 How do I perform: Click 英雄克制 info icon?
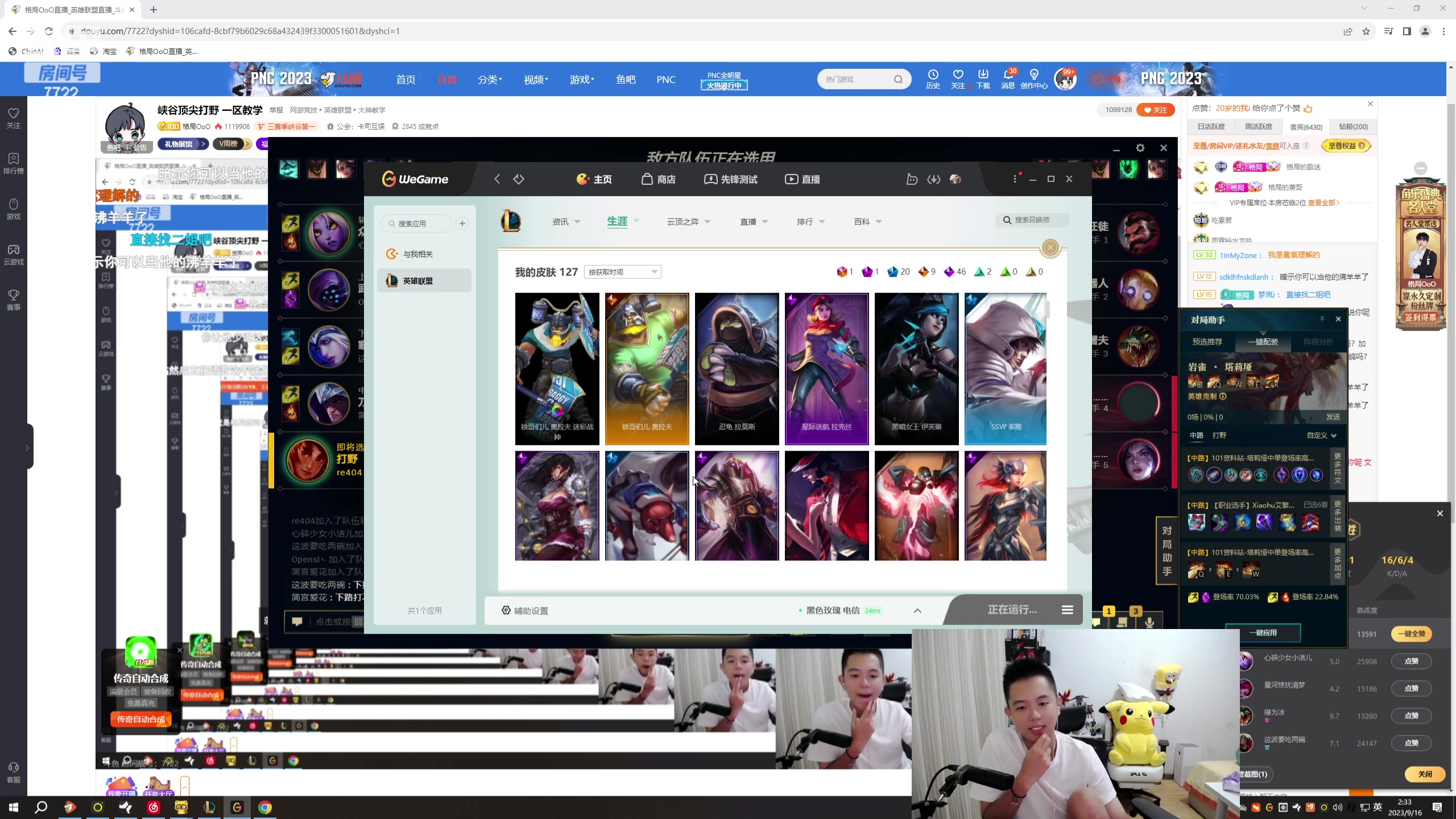click(x=1223, y=396)
